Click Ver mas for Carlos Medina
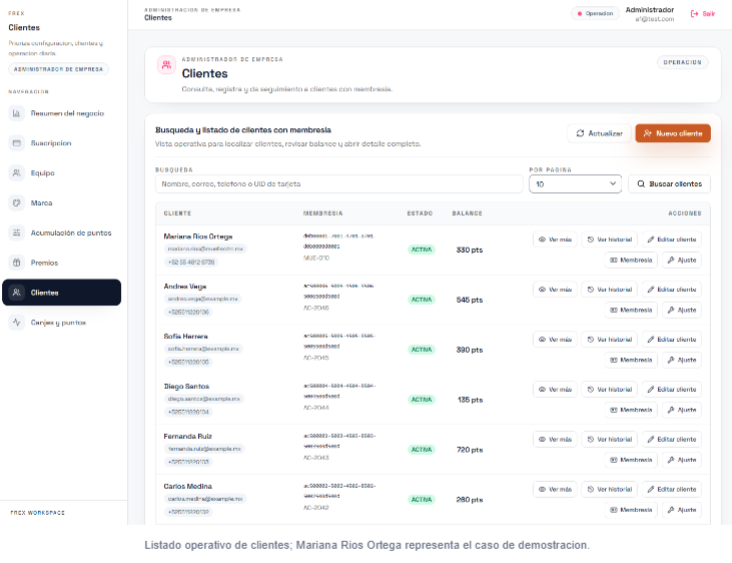The width and height of the screenshot is (732, 563). [555, 489]
